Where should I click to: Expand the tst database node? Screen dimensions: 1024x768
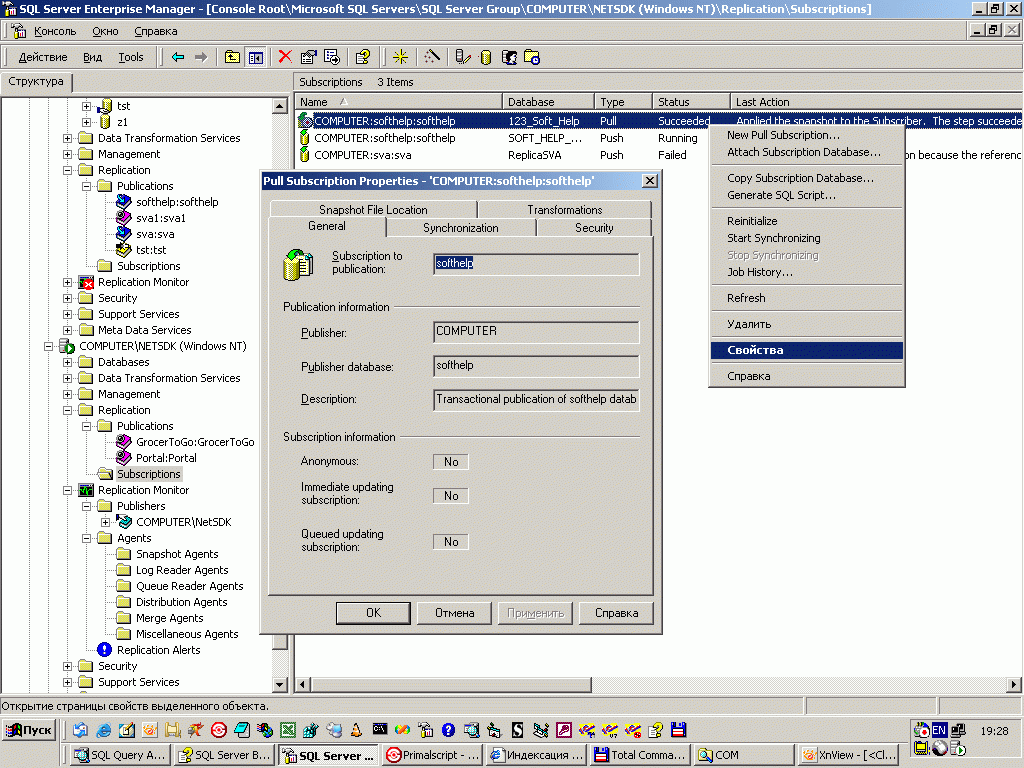[86, 106]
